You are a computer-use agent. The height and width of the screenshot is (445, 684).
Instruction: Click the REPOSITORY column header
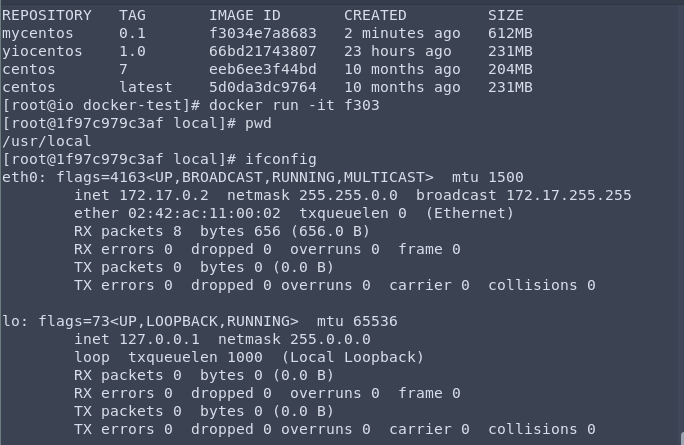47,16
